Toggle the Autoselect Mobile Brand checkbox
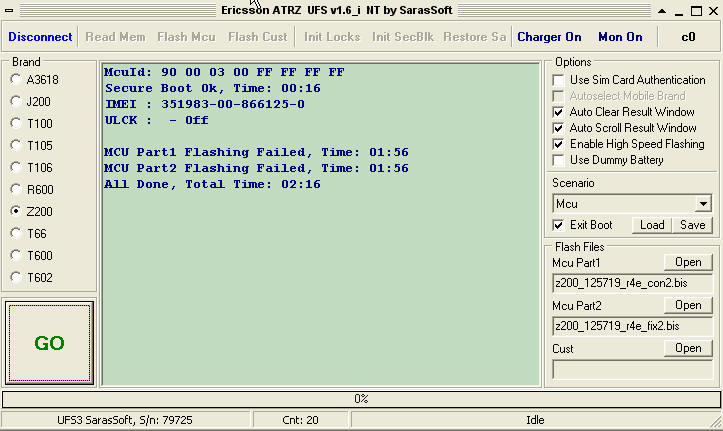 [558, 96]
